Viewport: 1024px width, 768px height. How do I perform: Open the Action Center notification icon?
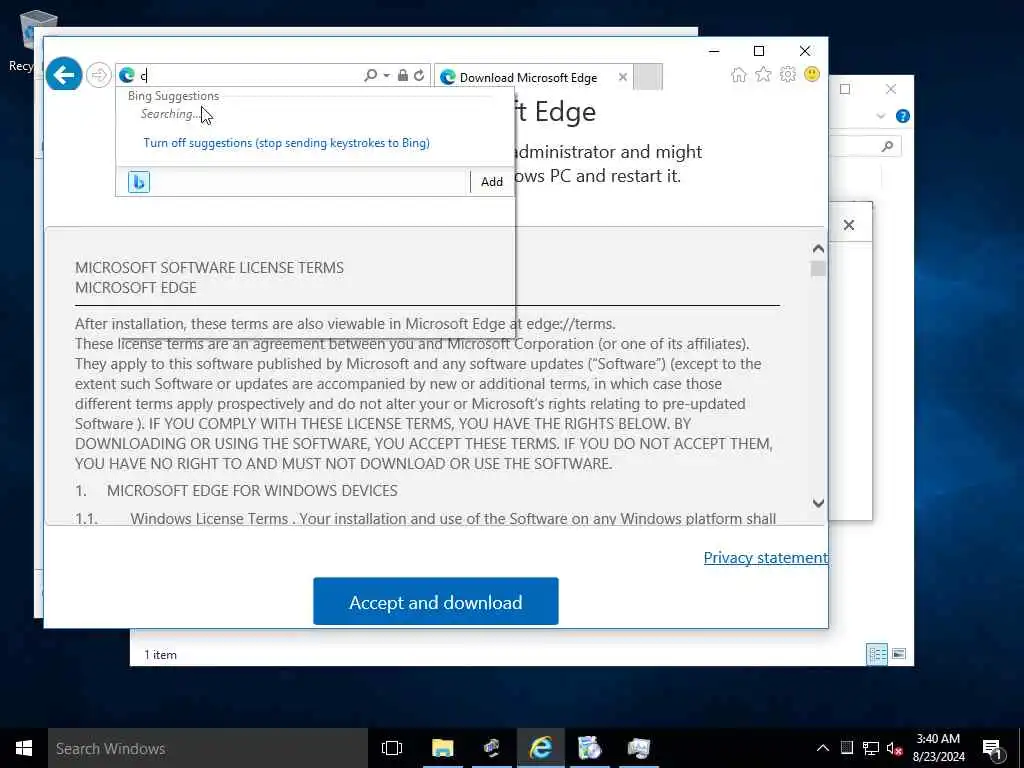coord(992,748)
